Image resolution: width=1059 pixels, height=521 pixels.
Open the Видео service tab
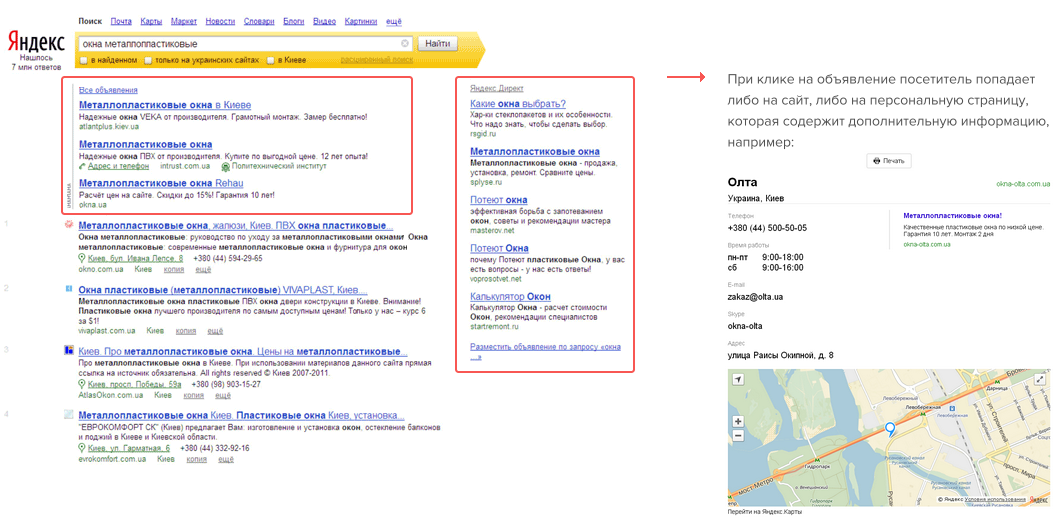tap(325, 22)
